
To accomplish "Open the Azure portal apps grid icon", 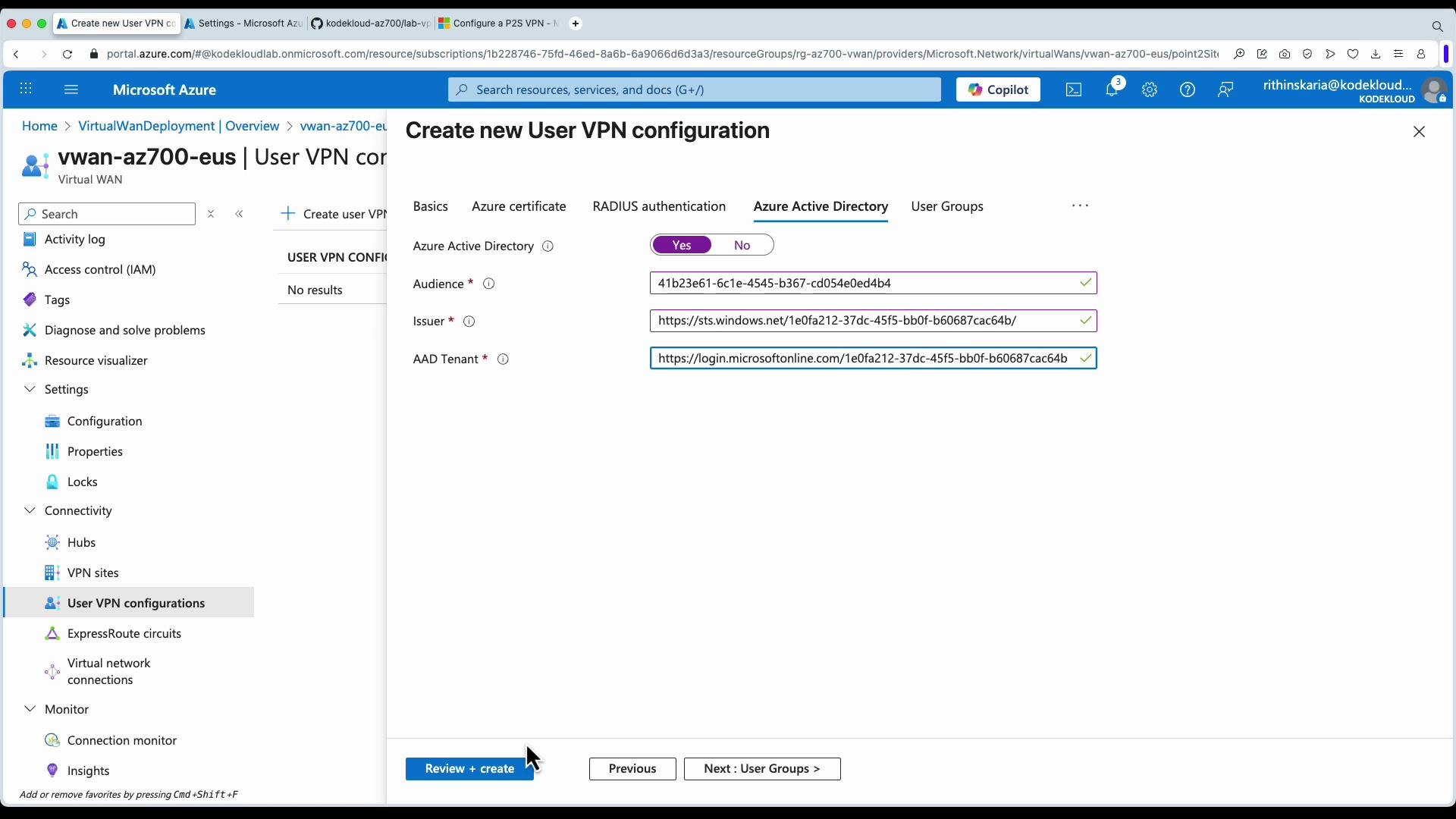I will tap(26, 89).
